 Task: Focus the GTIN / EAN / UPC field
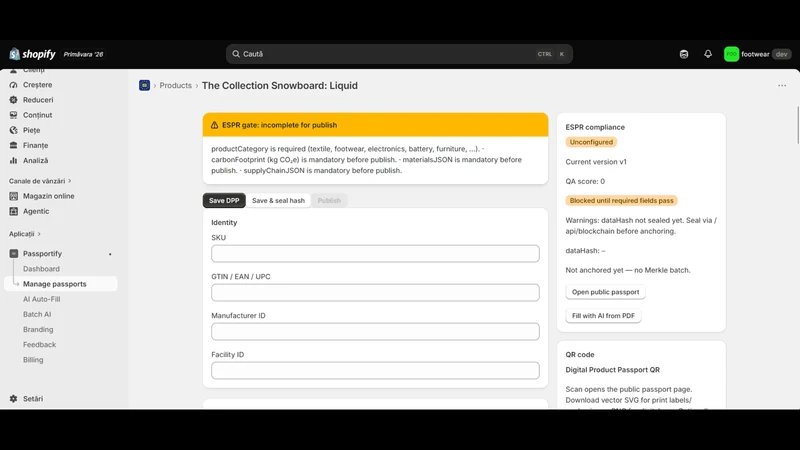tap(375, 292)
